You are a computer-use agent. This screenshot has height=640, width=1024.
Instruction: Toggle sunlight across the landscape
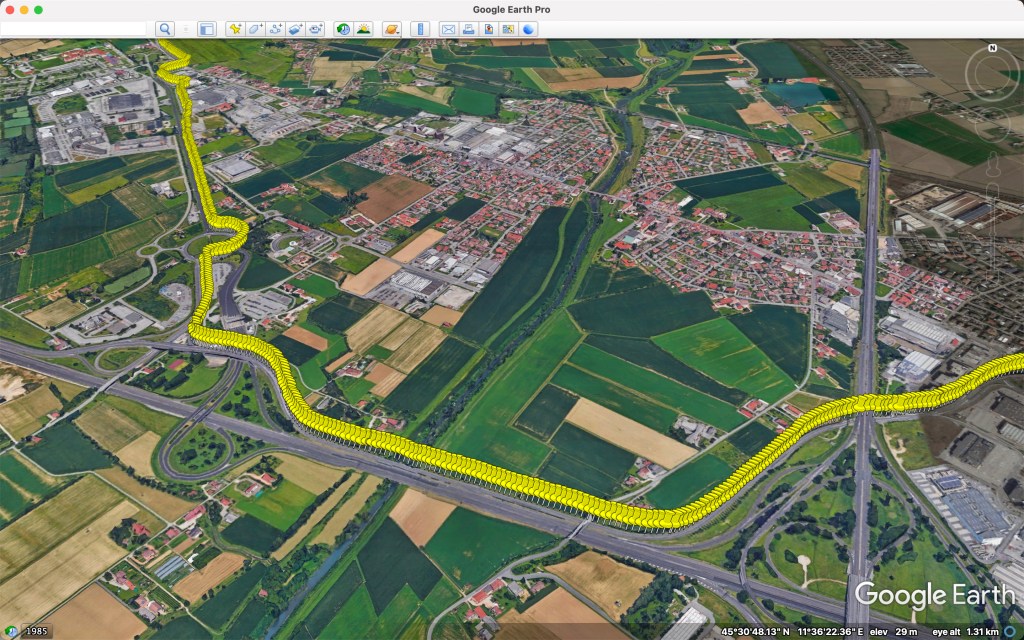(363, 29)
